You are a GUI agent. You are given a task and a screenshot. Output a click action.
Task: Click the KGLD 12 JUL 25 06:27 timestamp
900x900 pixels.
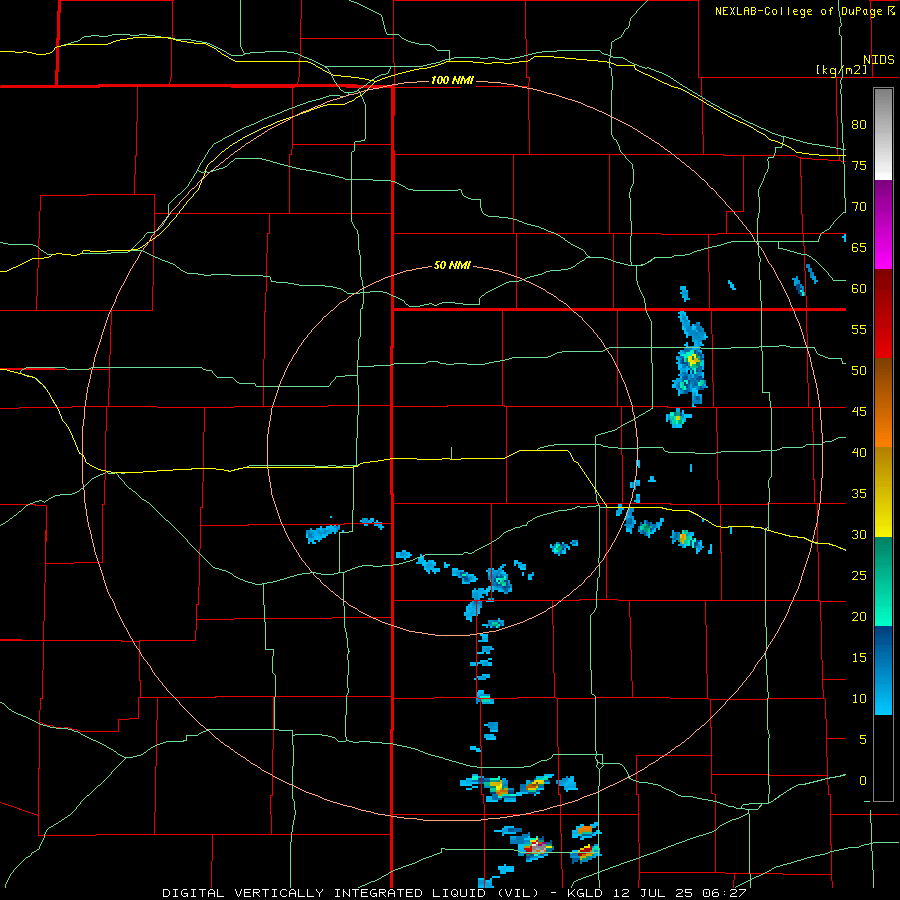pyautogui.click(x=657, y=893)
